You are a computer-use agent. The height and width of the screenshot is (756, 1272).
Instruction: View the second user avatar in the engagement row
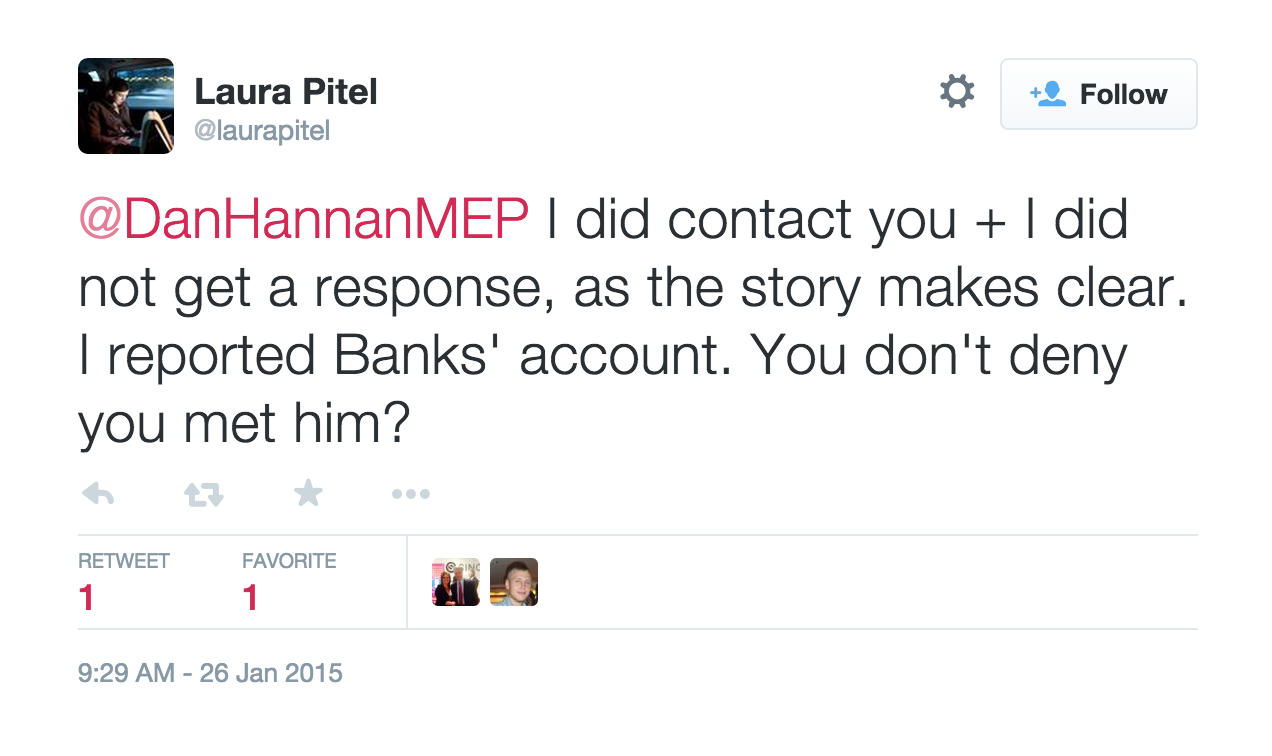(514, 582)
